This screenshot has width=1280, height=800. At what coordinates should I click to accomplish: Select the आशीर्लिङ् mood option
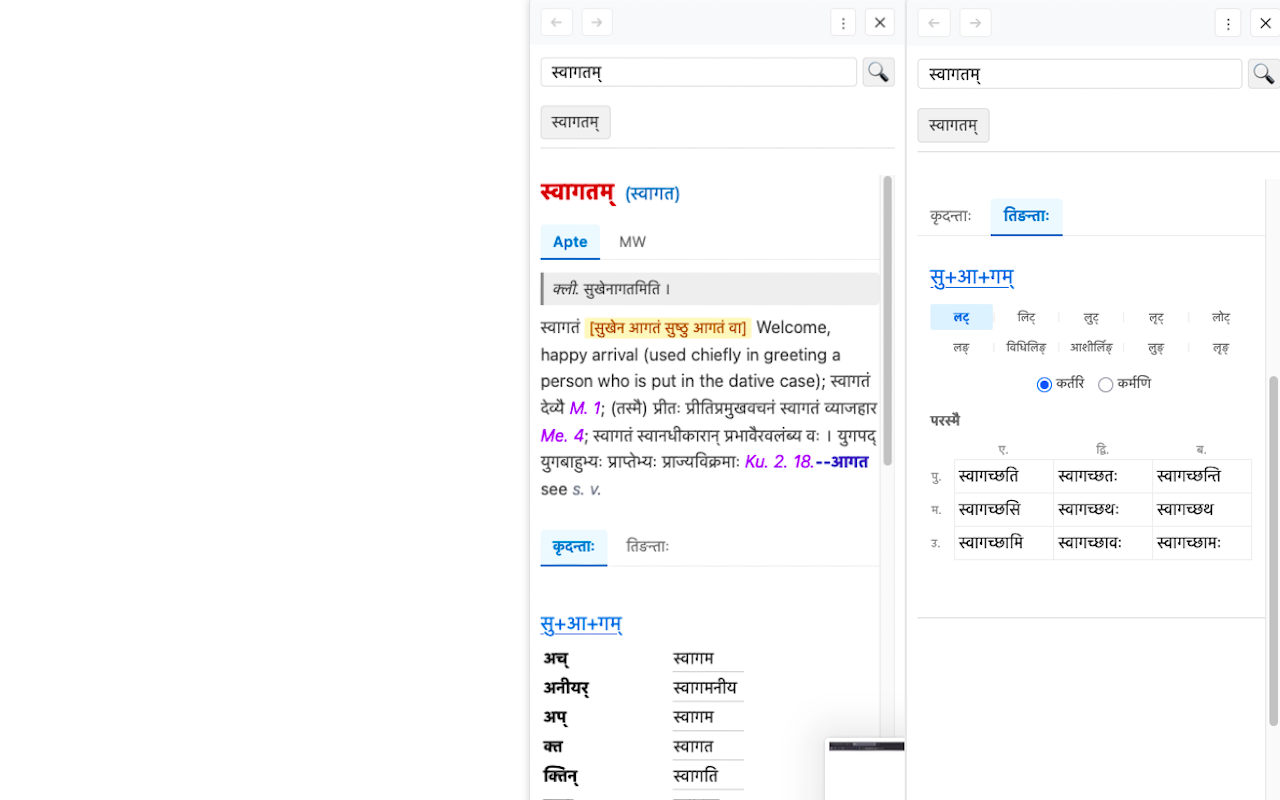(1091, 347)
